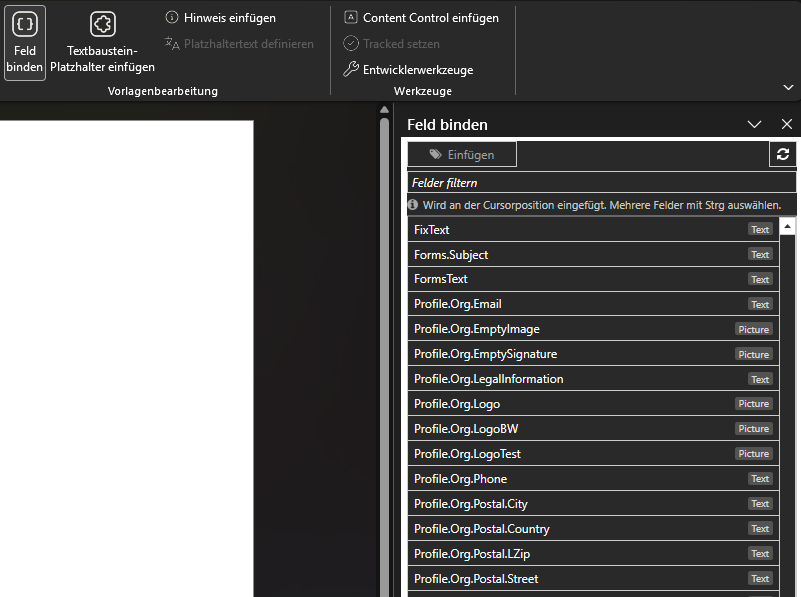Collapse the ribbon with the chevron arrow

pos(788,87)
